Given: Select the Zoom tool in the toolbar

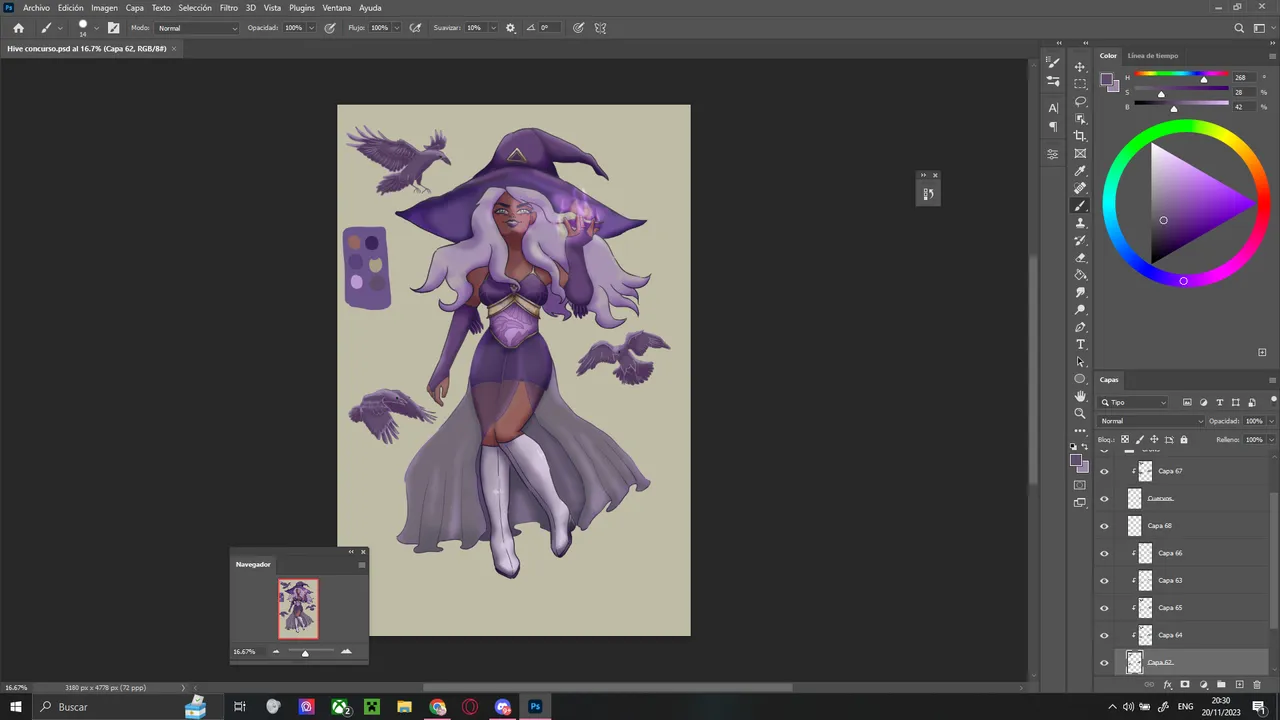Looking at the screenshot, I should (x=1080, y=413).
